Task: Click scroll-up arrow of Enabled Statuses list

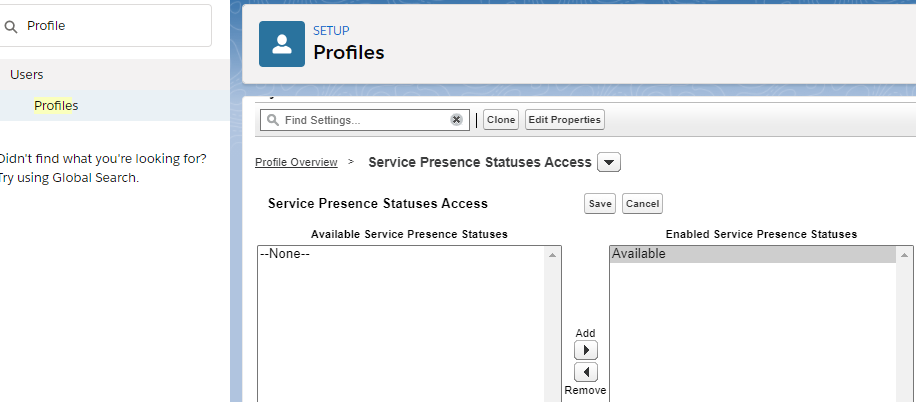Action: [x=905, y=255]
